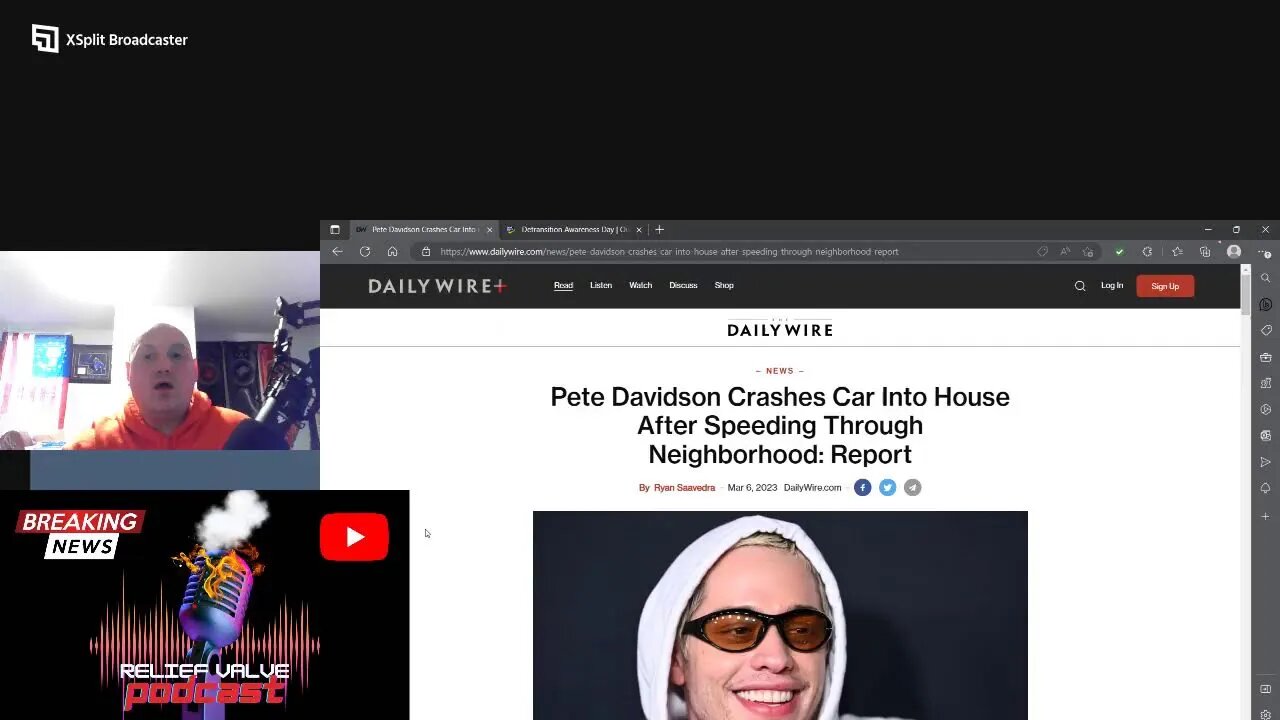The height and width of the screenshot is (720, 1280).
Task: Share article on Twitter
Action: pos(887,487)
